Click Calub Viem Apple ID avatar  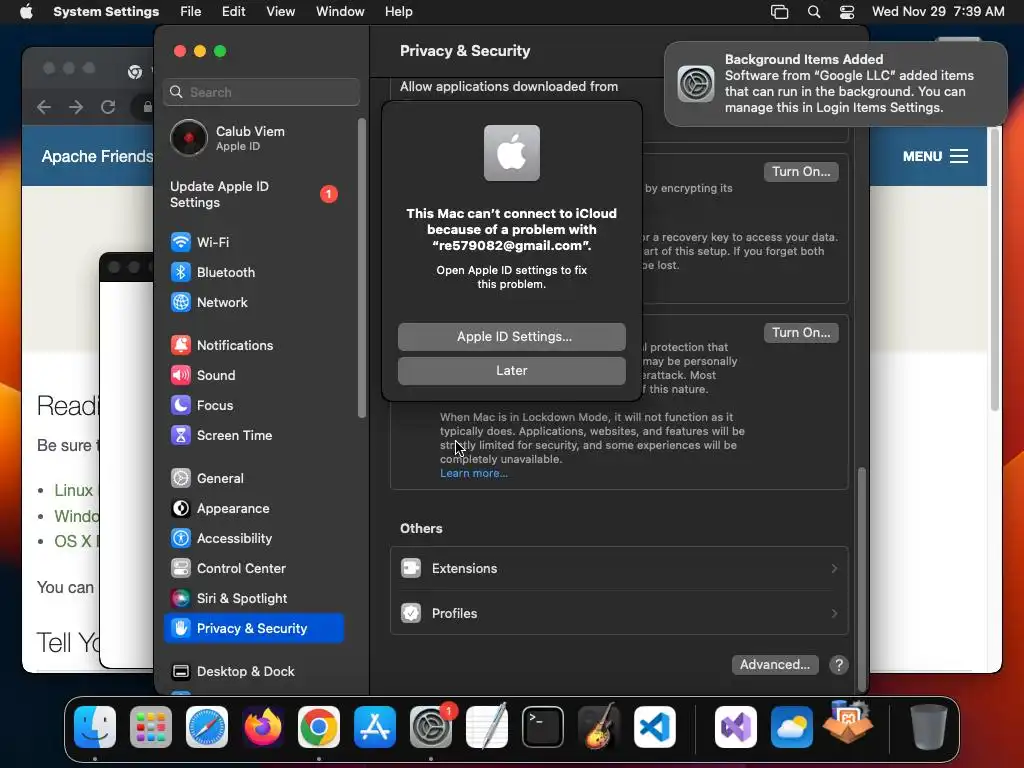coord(189,138)
